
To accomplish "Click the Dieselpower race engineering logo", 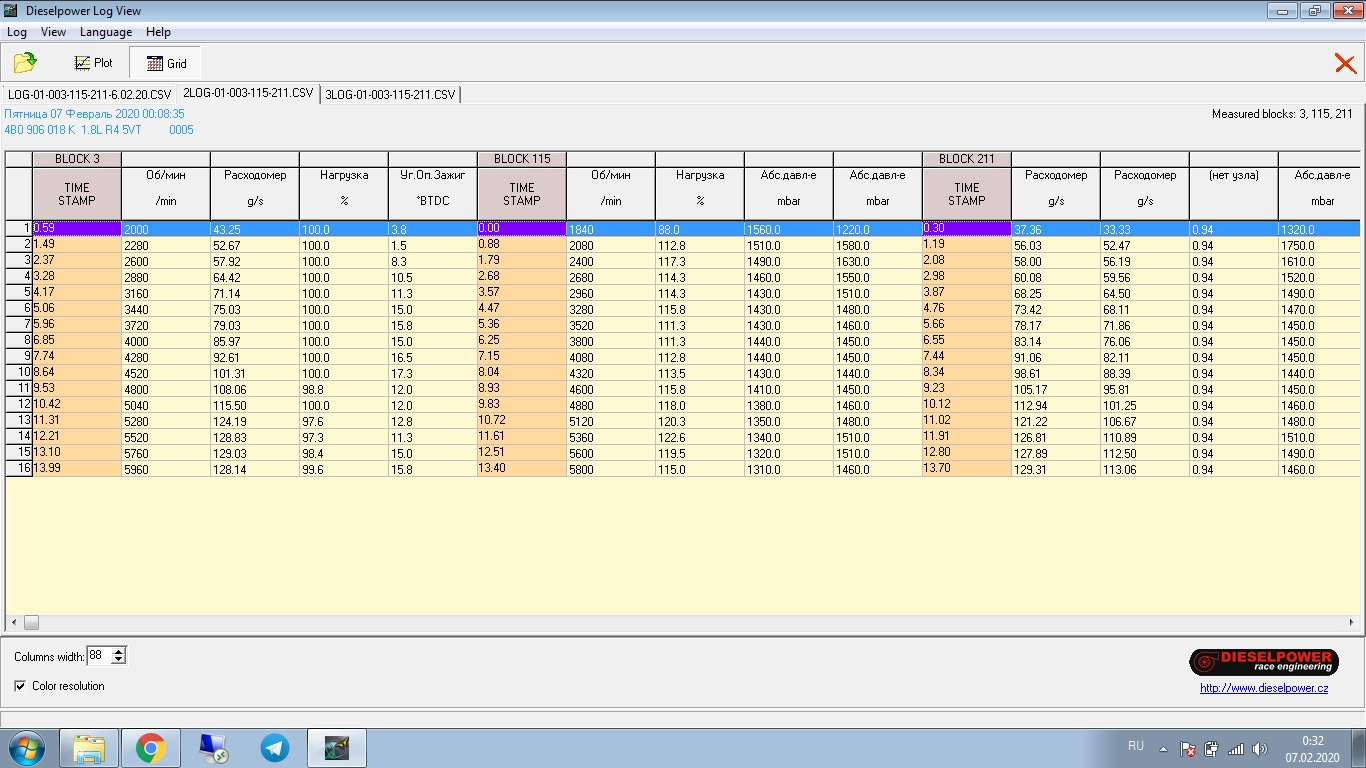I will (x=1263, y=662).
